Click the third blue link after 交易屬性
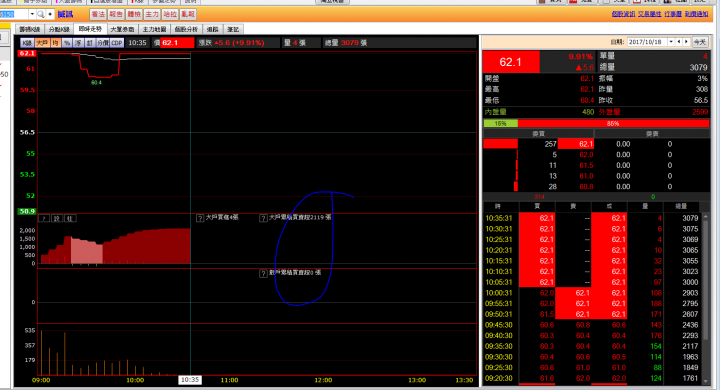Screen dimensions: 720x390 673,14
